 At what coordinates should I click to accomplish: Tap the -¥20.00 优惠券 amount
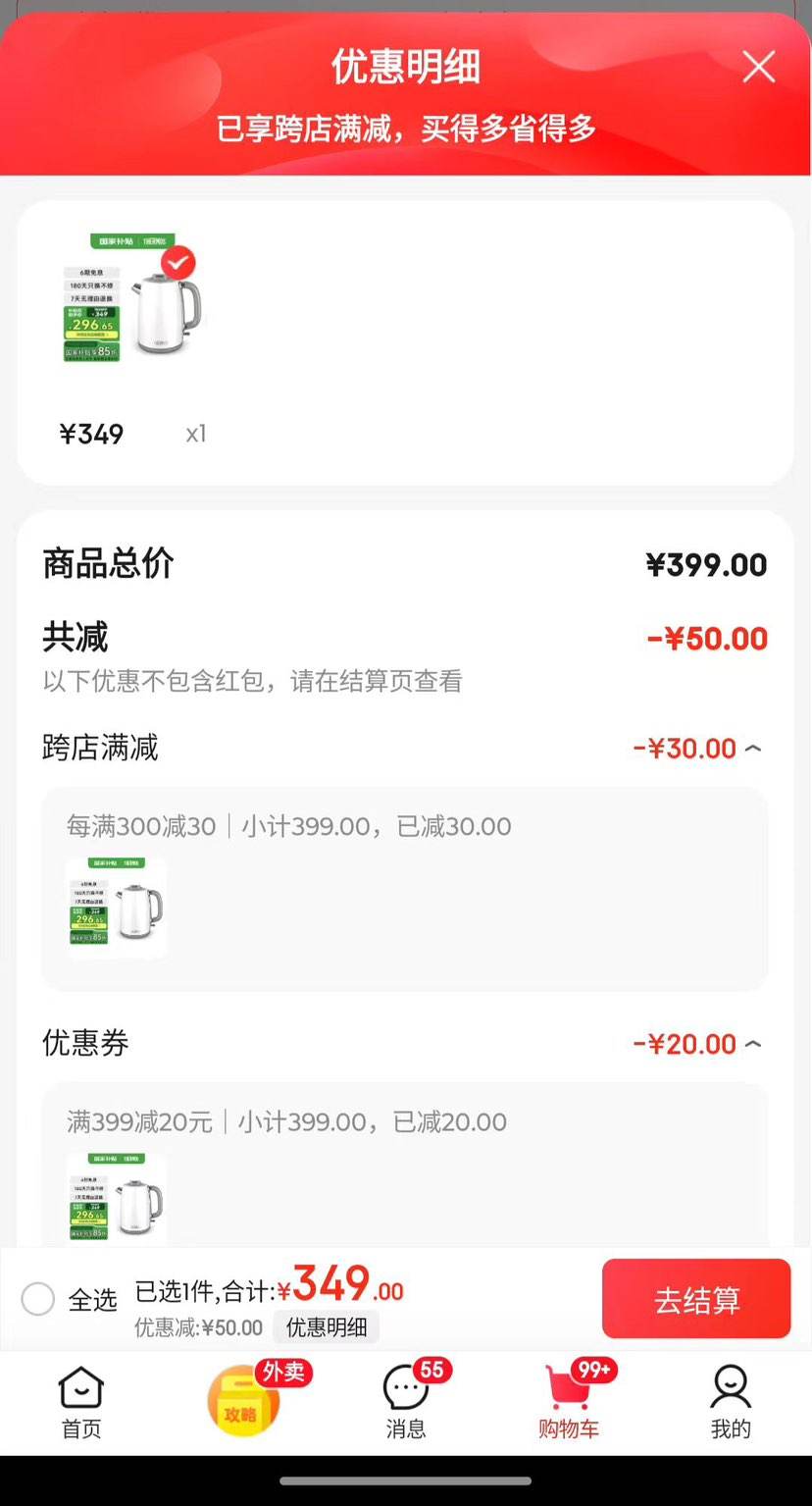click(x=685, y=1044)
